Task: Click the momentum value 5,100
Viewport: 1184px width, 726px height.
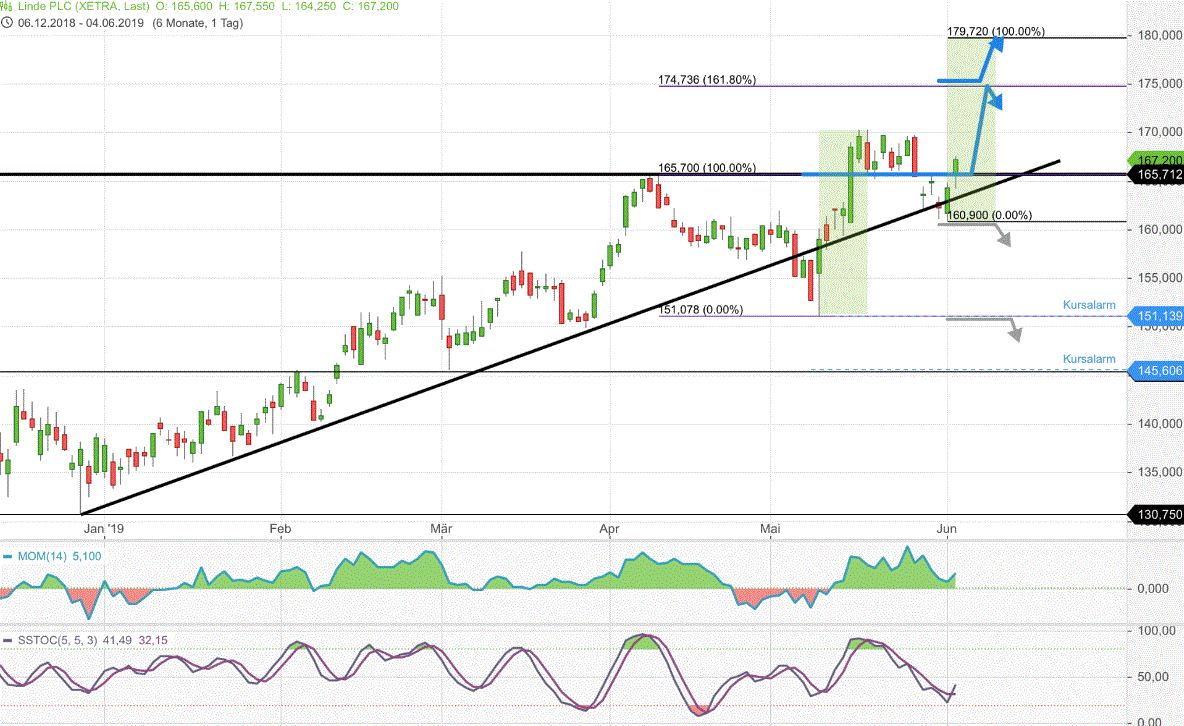Action: click(87, 557)
